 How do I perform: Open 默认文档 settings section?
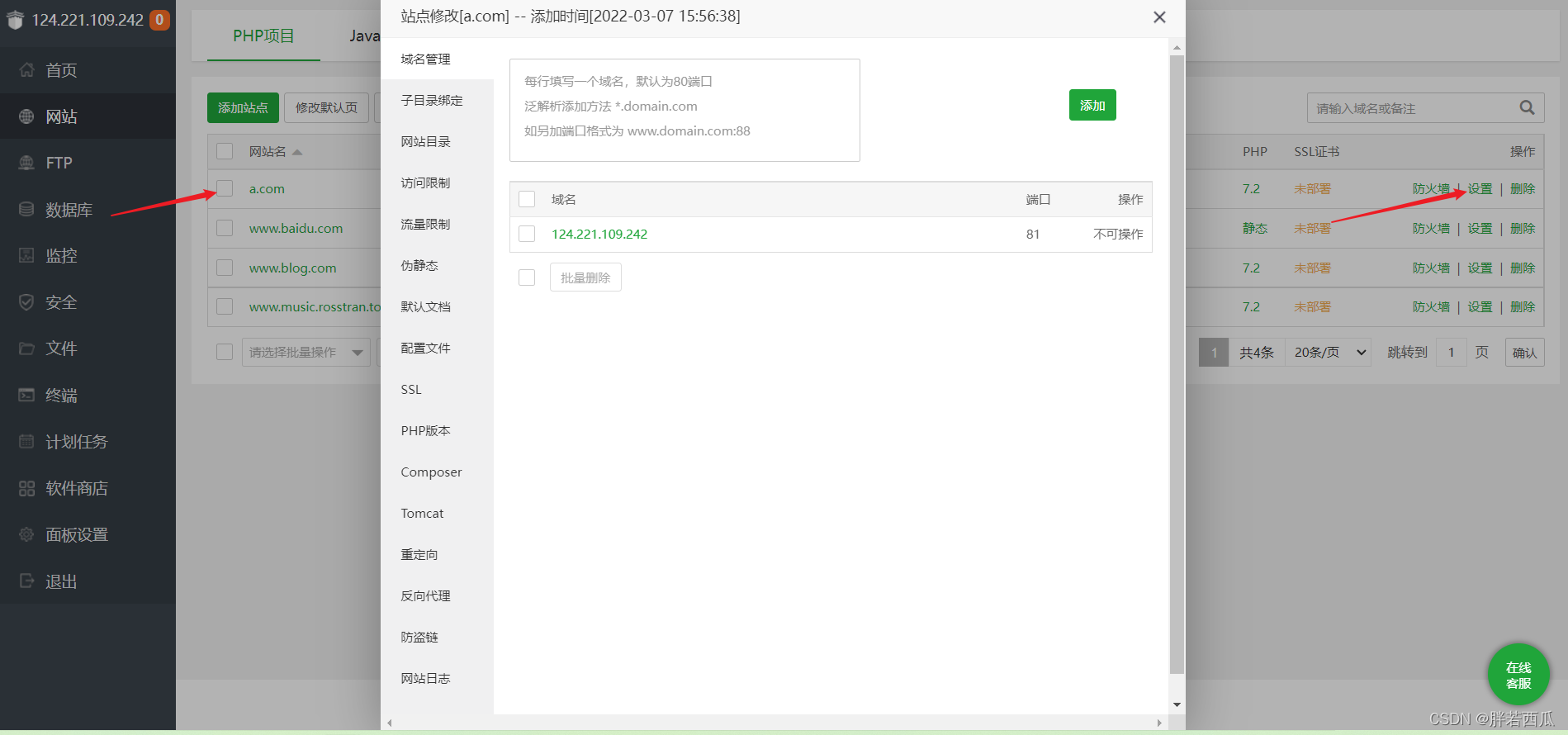(437, 306)
